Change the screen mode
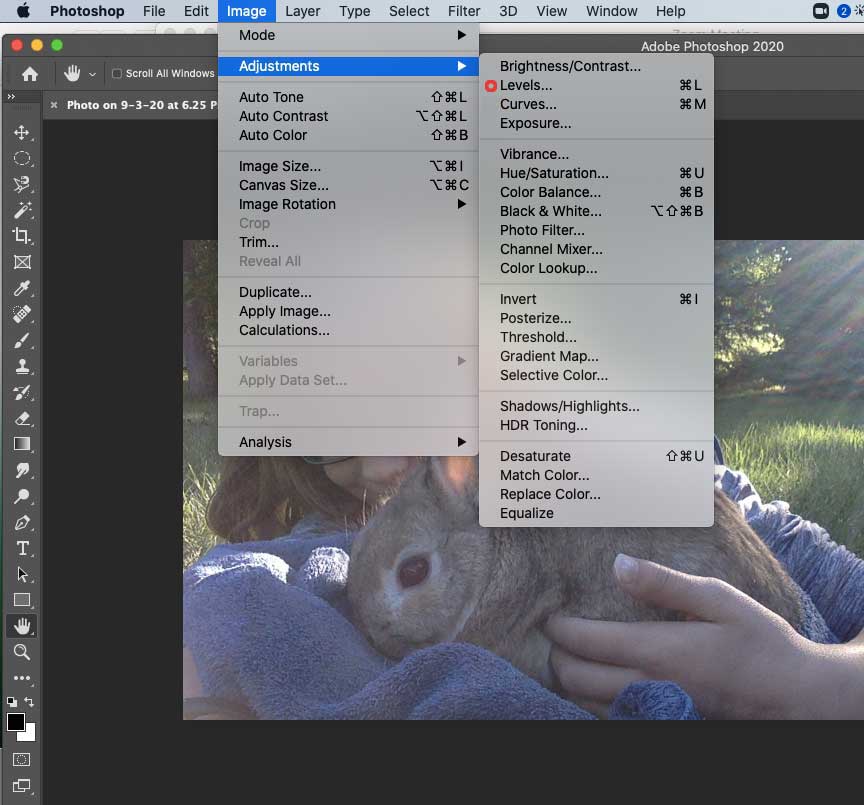Screen dimensions: 864x805 point(21,786)
